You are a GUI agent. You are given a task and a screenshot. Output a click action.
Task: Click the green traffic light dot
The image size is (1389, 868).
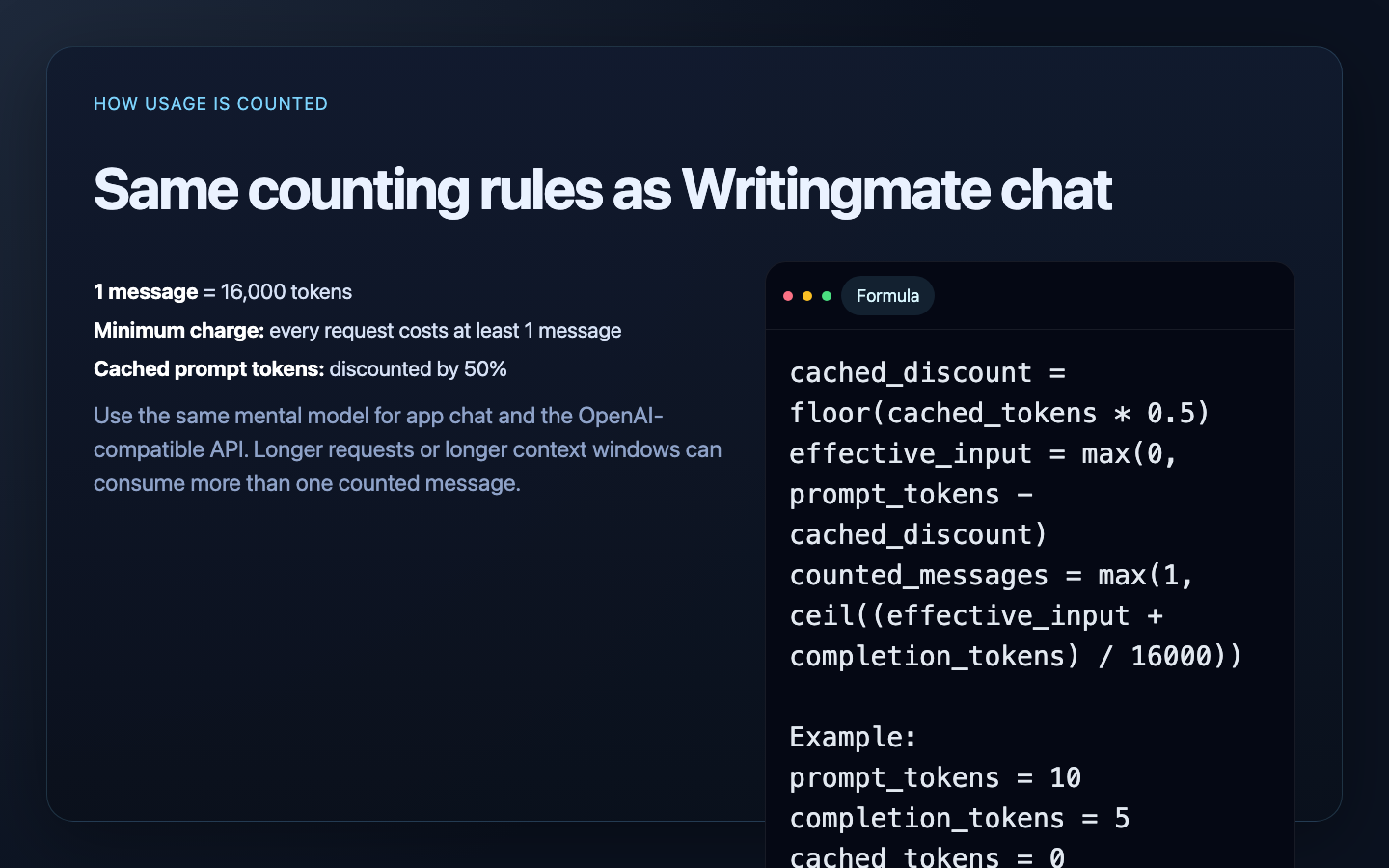(827, 296)
